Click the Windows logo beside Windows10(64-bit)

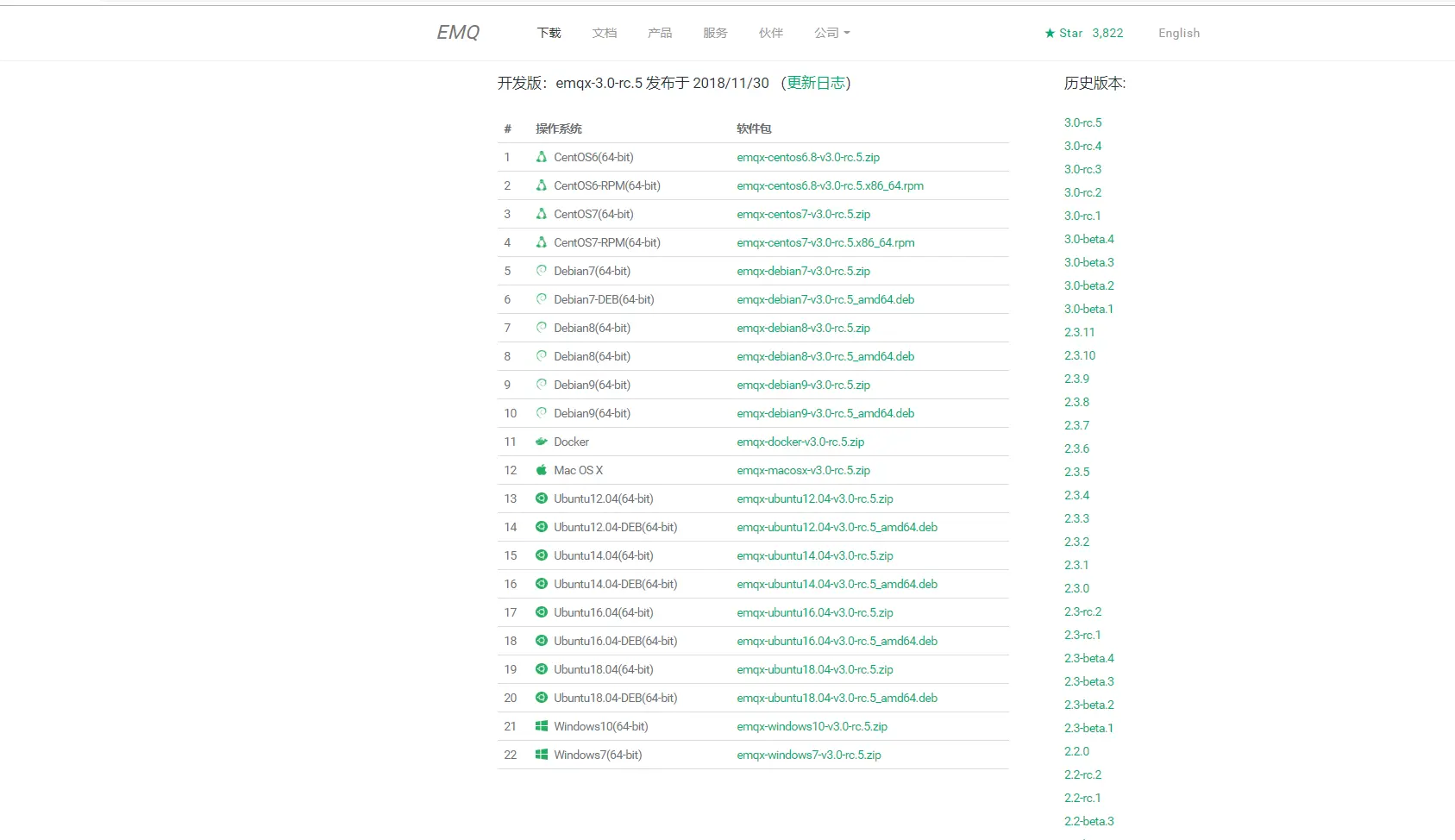pyautogui.click(x=542, y=726)
